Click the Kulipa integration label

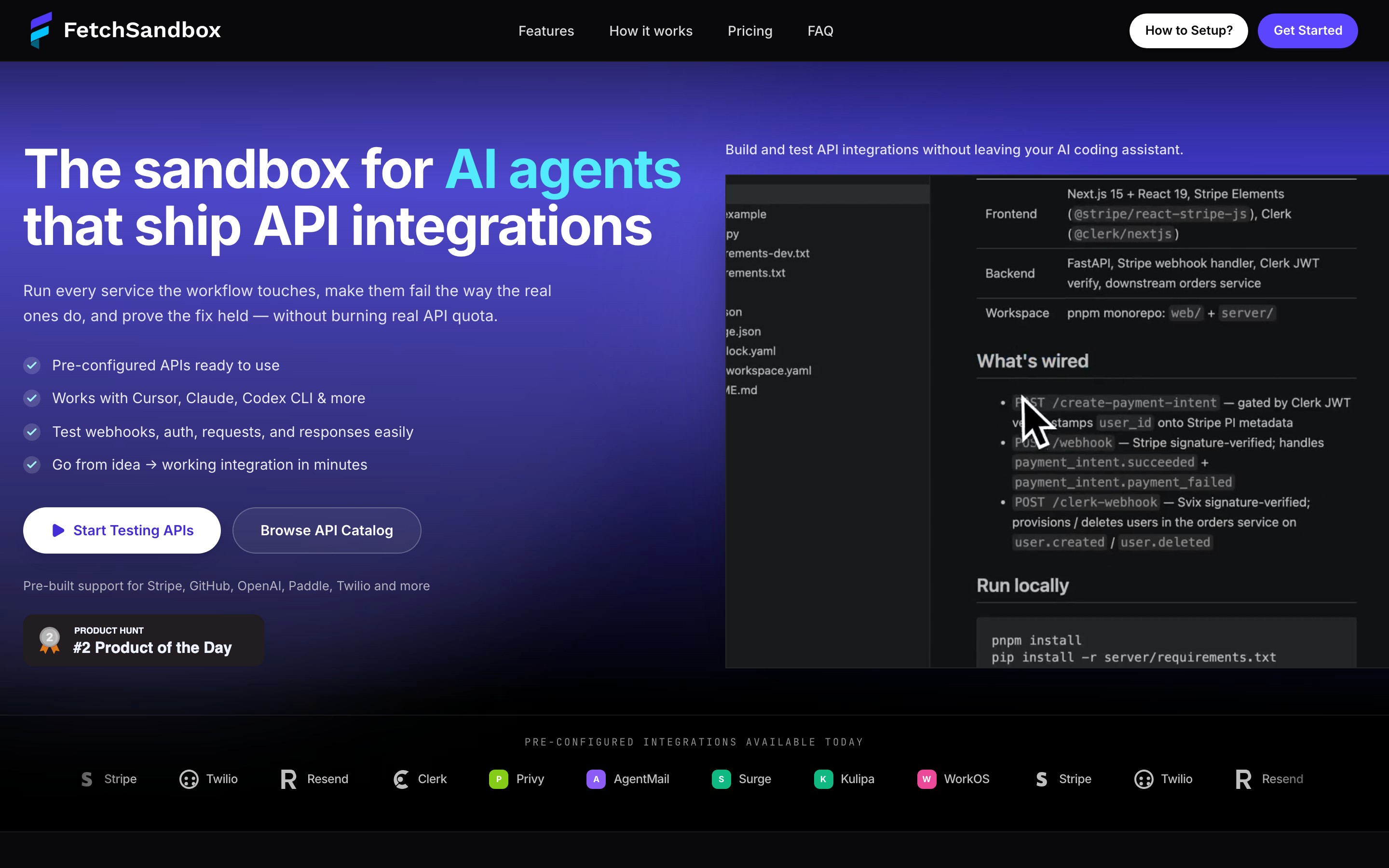click(858, 779)
